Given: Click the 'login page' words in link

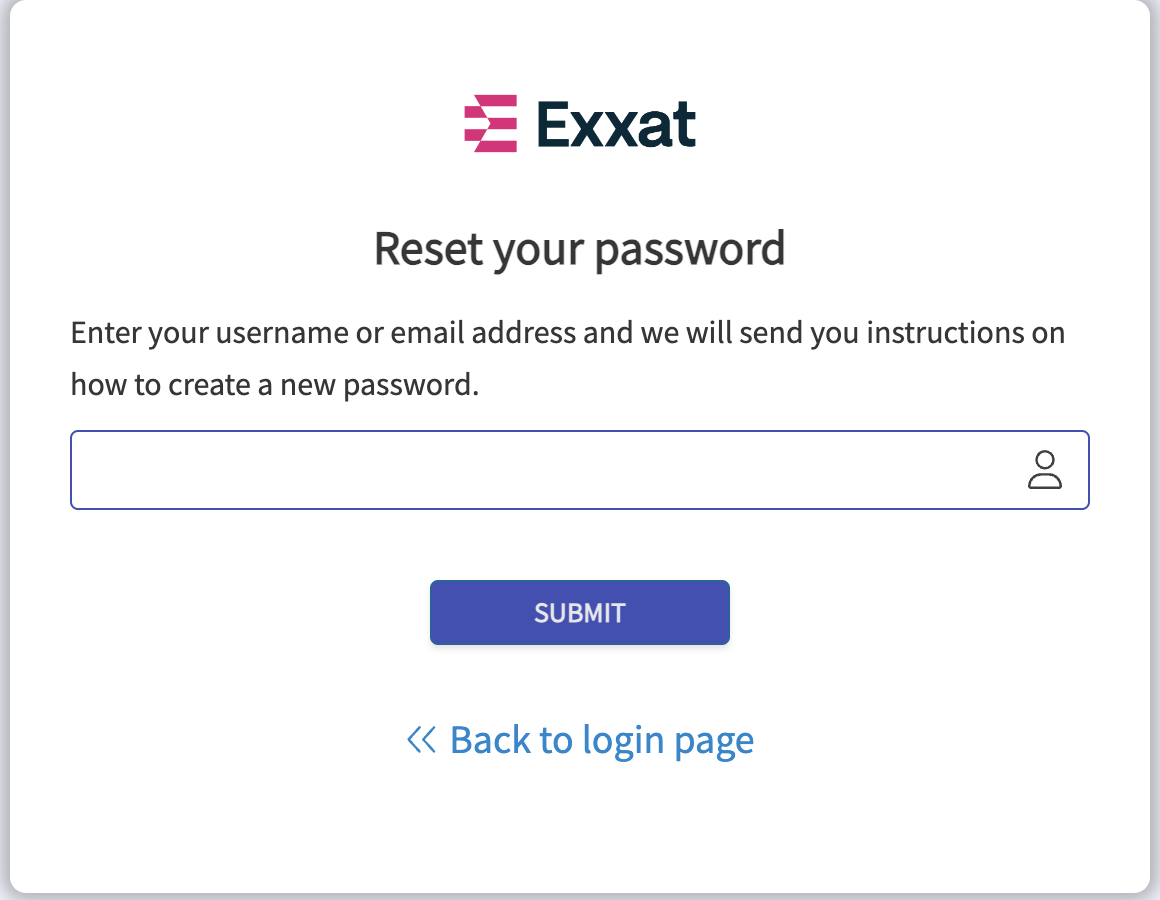Looking at the screenshot, I should click(x=668, y=742).
